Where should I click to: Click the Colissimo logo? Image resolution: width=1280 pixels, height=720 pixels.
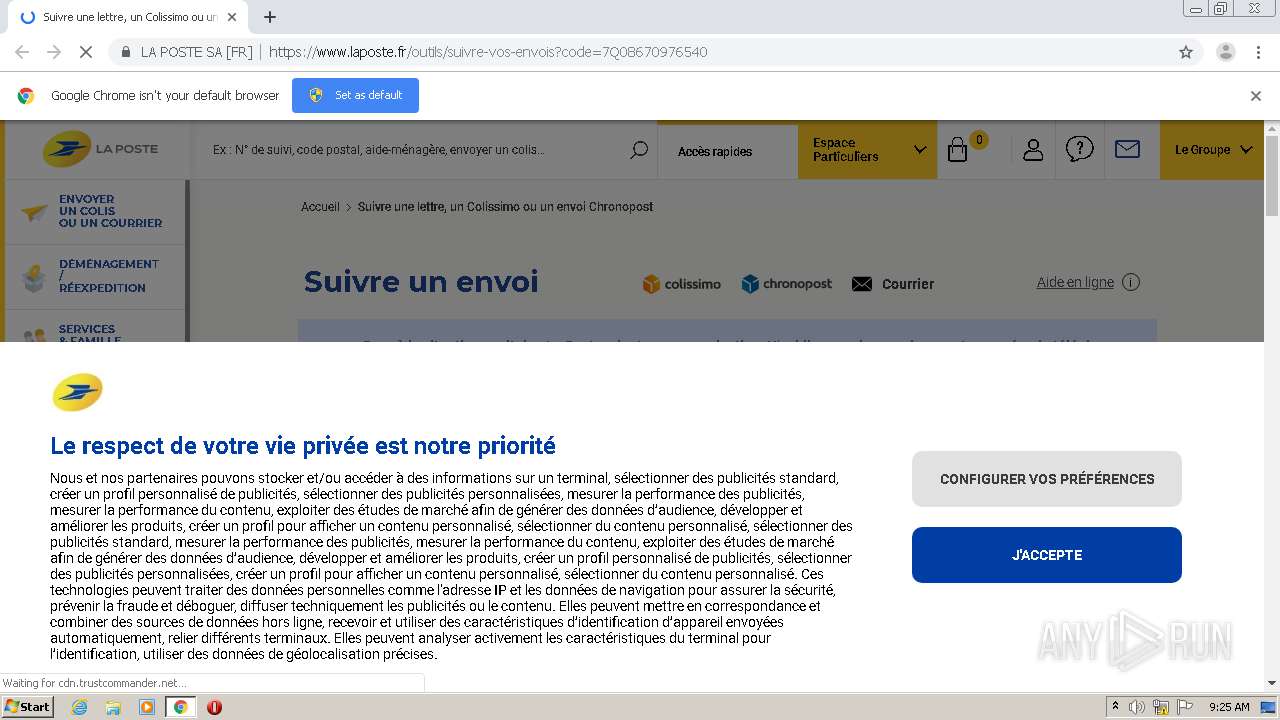pos(681,284)
